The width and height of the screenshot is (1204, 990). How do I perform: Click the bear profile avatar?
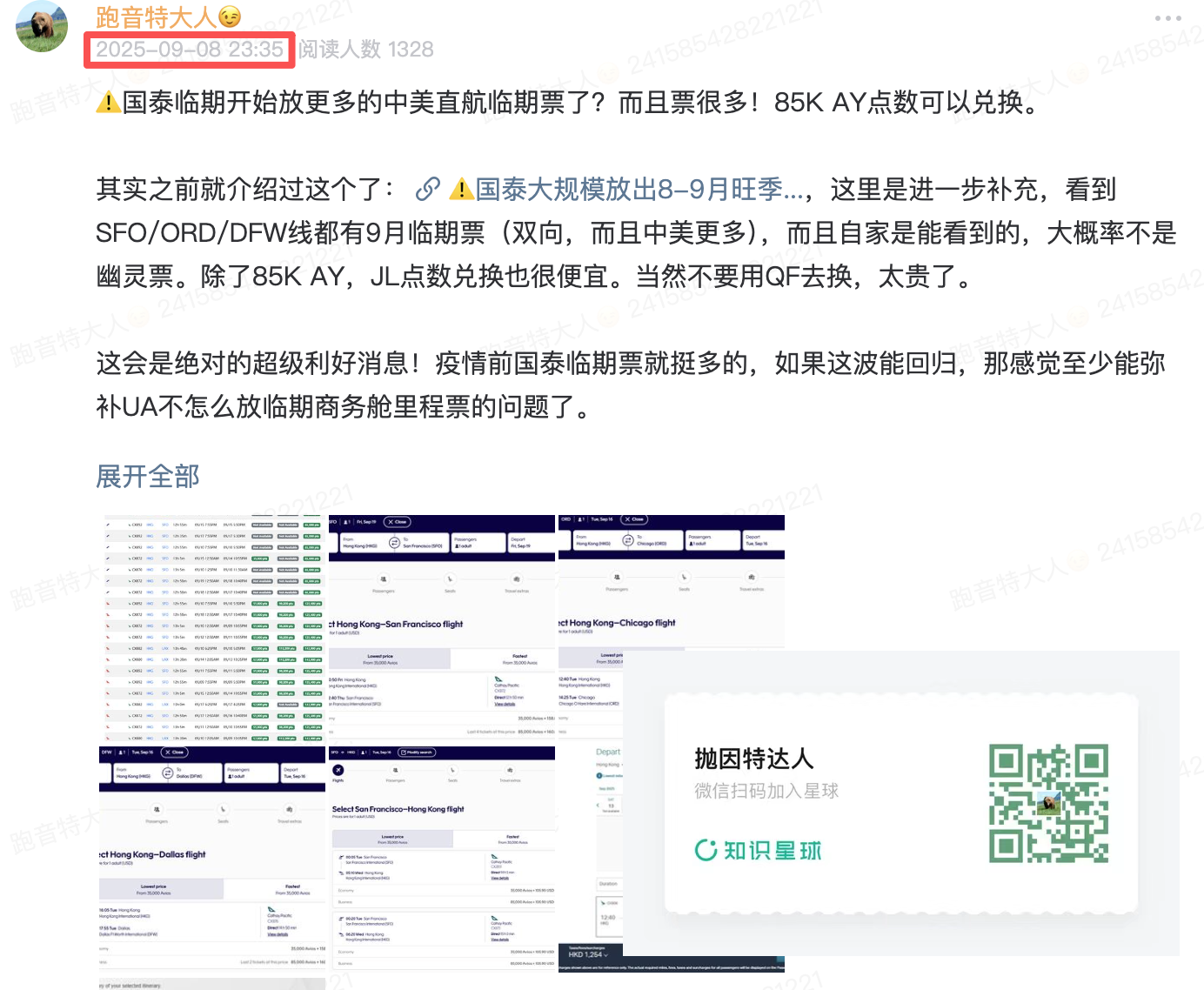pyautogui.click(x=42, y=26)
